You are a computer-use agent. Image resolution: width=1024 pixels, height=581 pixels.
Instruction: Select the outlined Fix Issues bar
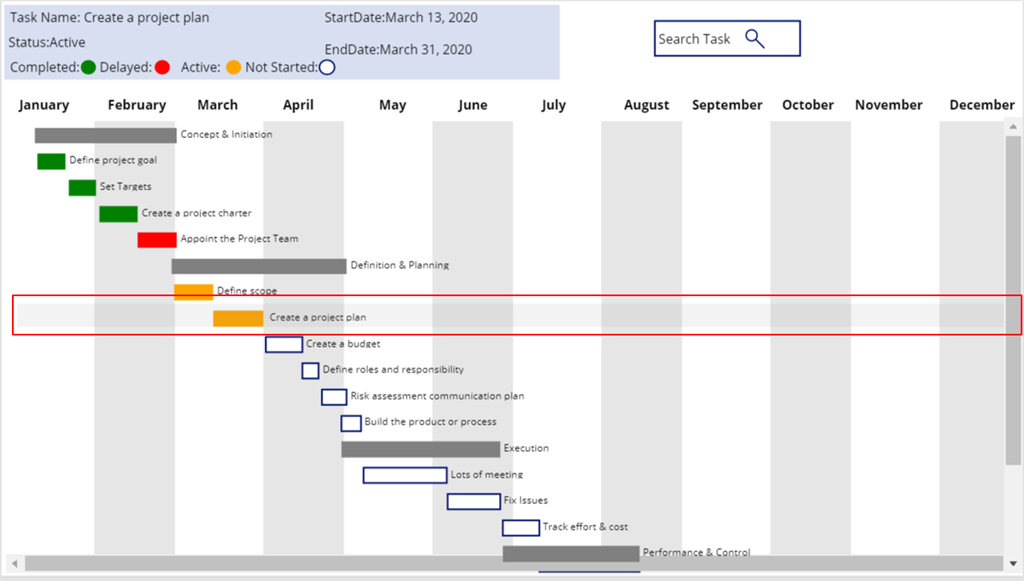click(x=474, y=501)
